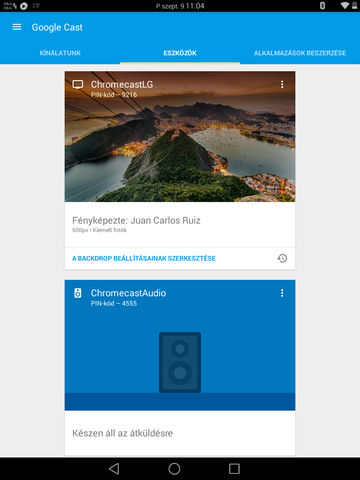Click the TV icon beside ChromecastLG
The height and width of the screenshot is (480, 360).
point(78,84)
